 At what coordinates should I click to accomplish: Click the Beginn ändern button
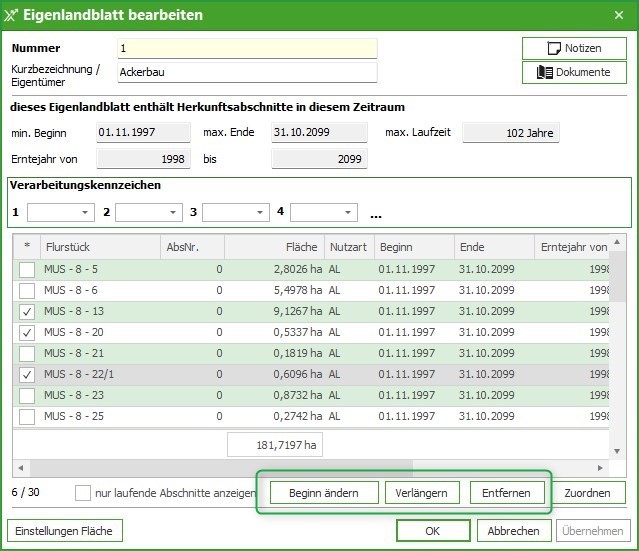[324, 493]
